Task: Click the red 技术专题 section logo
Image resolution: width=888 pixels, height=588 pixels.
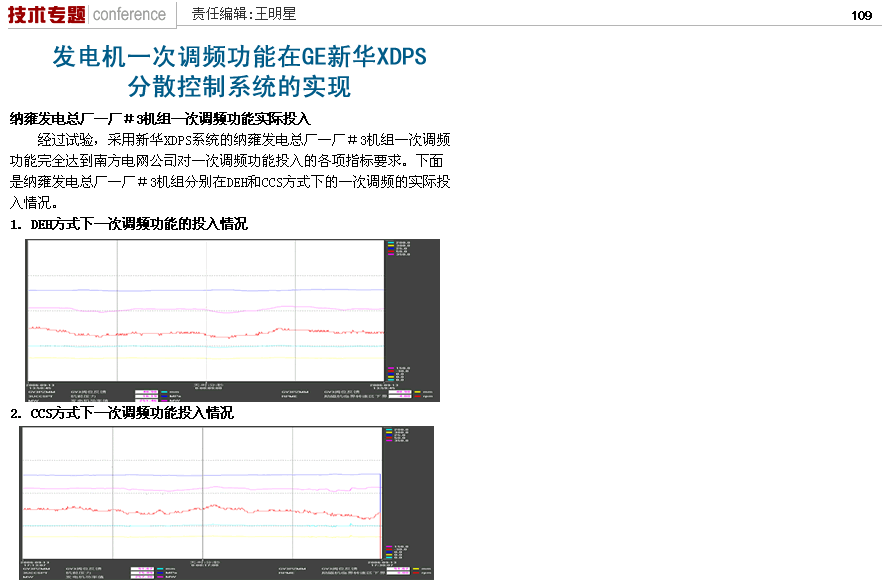Action: (x=46, y=14)
